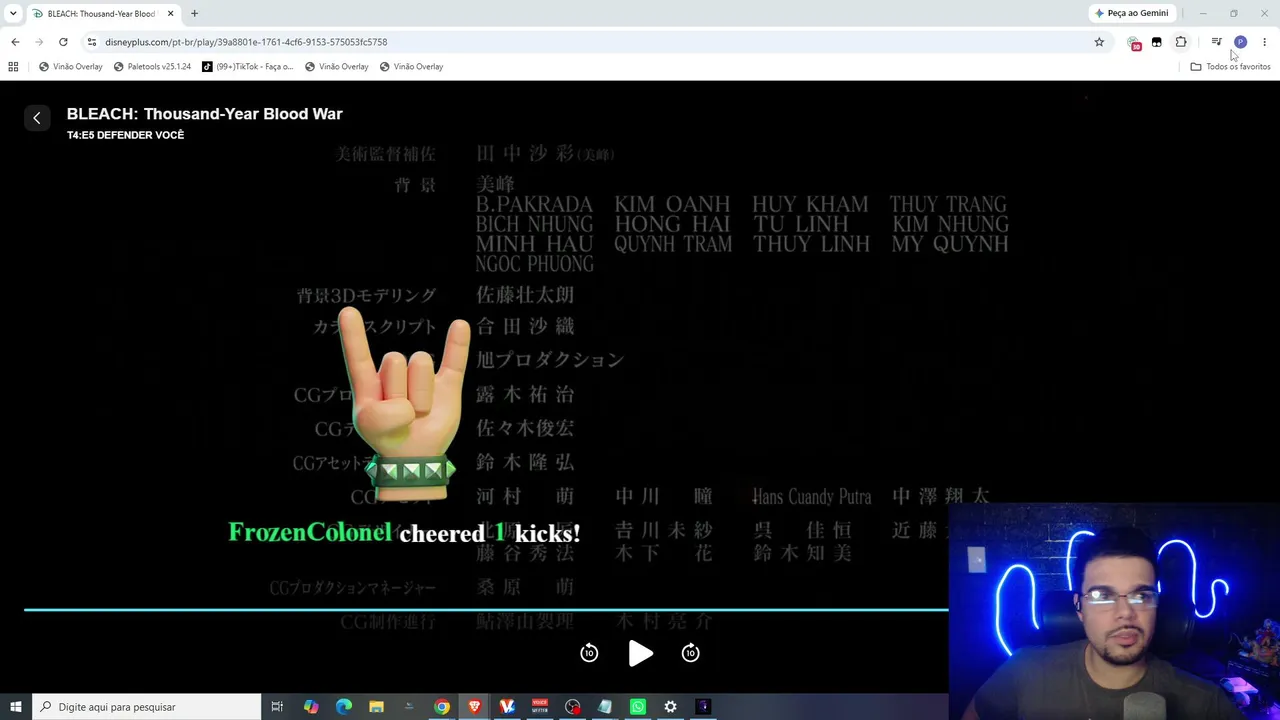Open a new browser tab

coord(194,13)
